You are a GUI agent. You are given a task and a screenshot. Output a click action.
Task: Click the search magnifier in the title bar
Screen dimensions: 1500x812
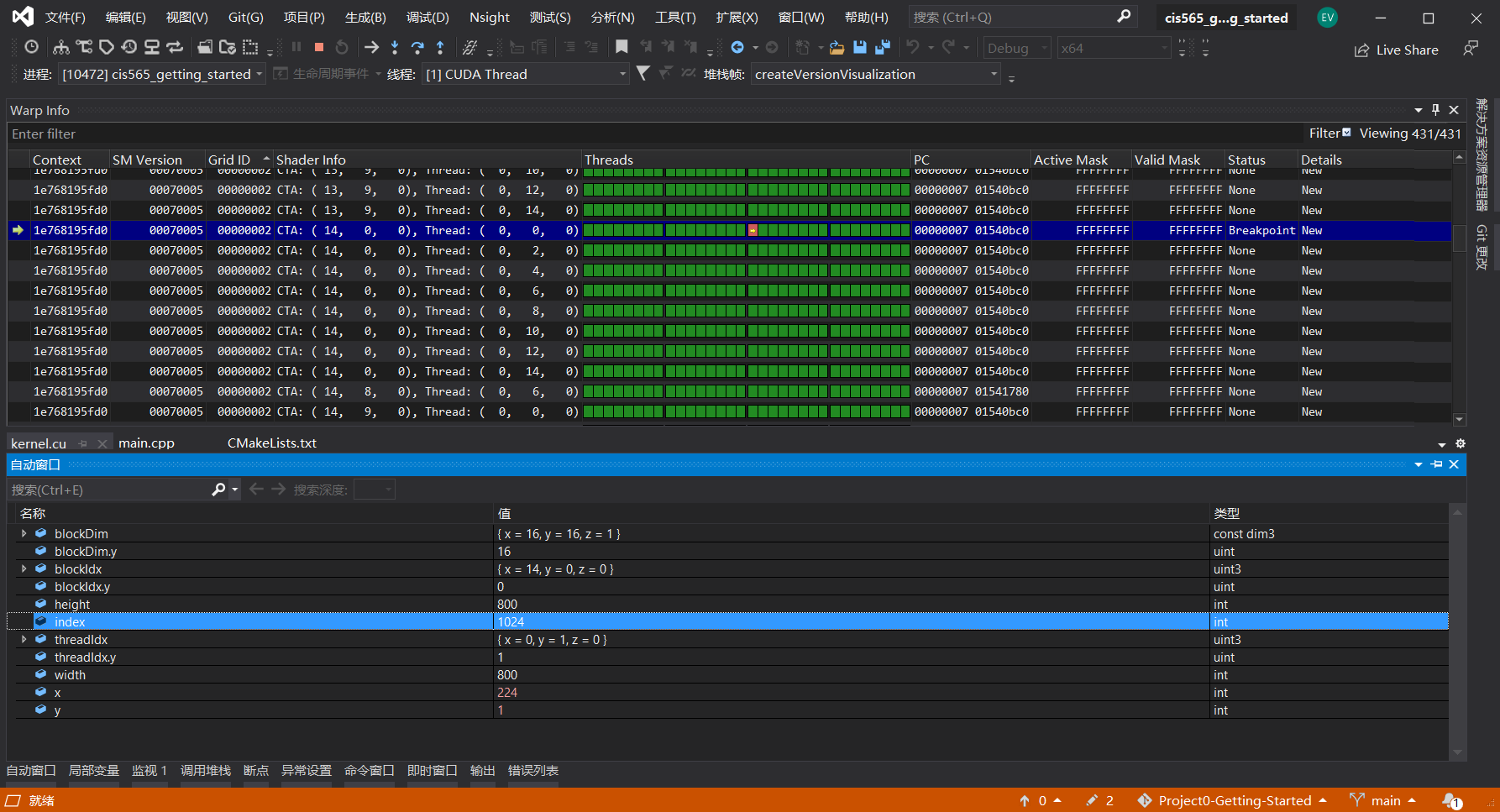(x=1124, y=17)
